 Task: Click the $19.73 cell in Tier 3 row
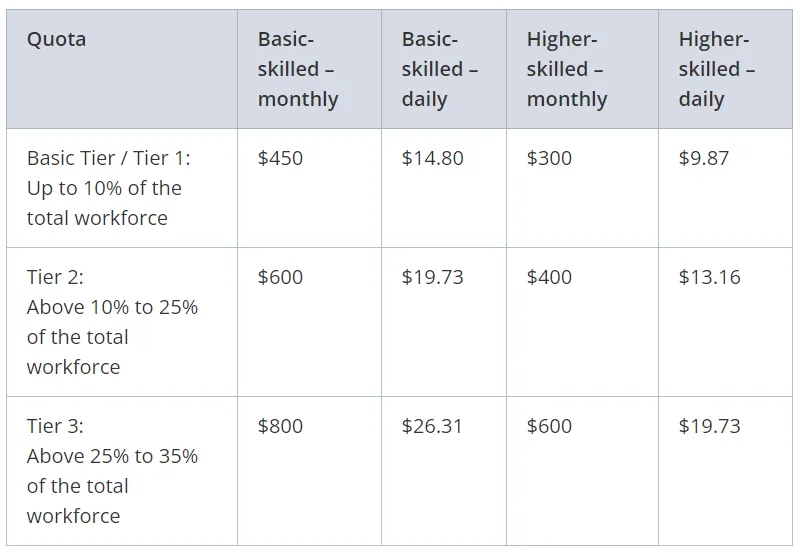(x=725, y=471)
